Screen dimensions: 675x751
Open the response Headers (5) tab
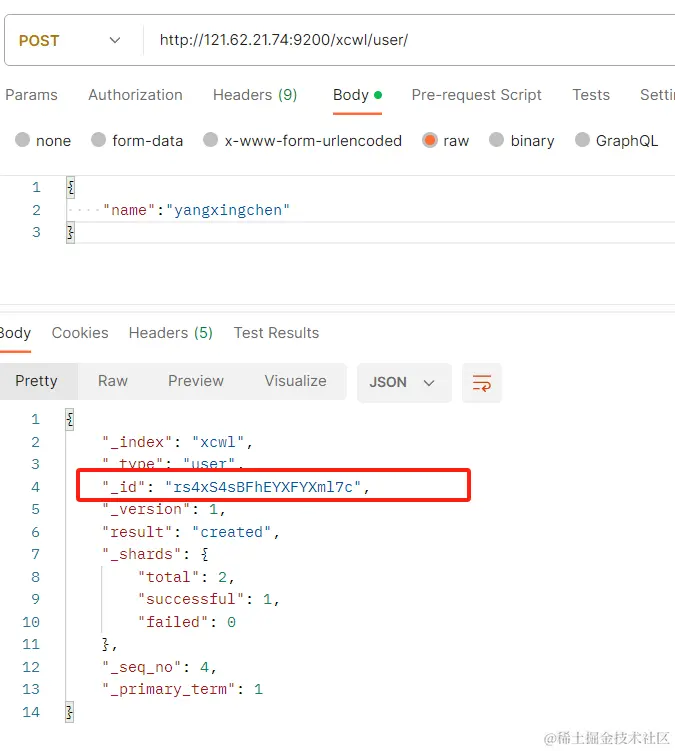coord(171,333)
